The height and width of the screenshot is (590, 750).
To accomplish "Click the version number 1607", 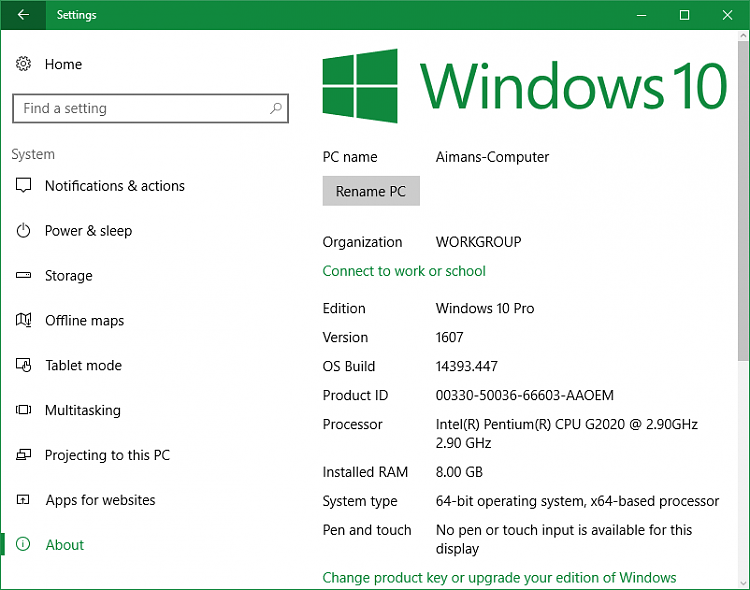I will 450,337.
